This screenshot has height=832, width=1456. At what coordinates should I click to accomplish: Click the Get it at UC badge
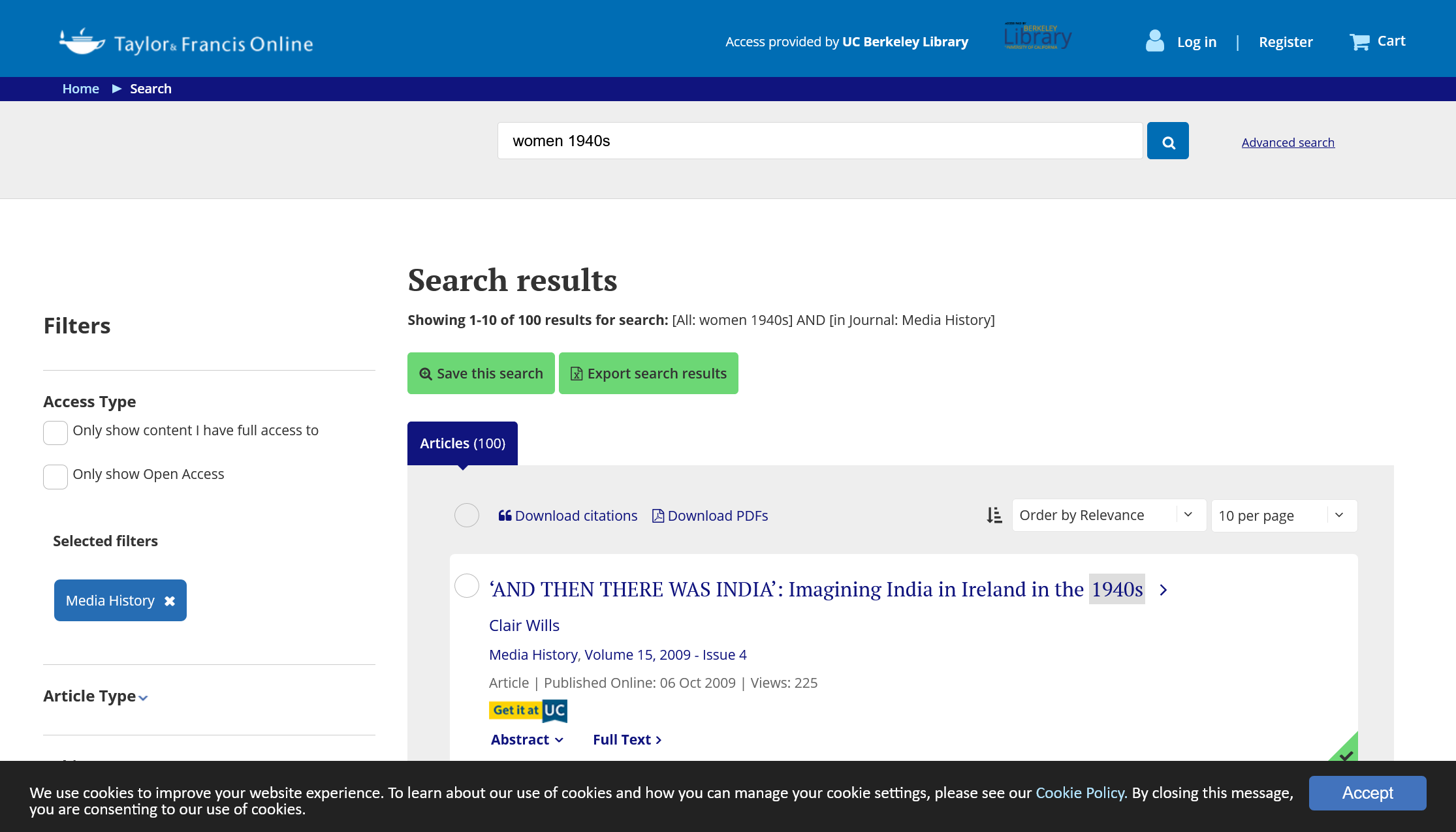[528, 711]
